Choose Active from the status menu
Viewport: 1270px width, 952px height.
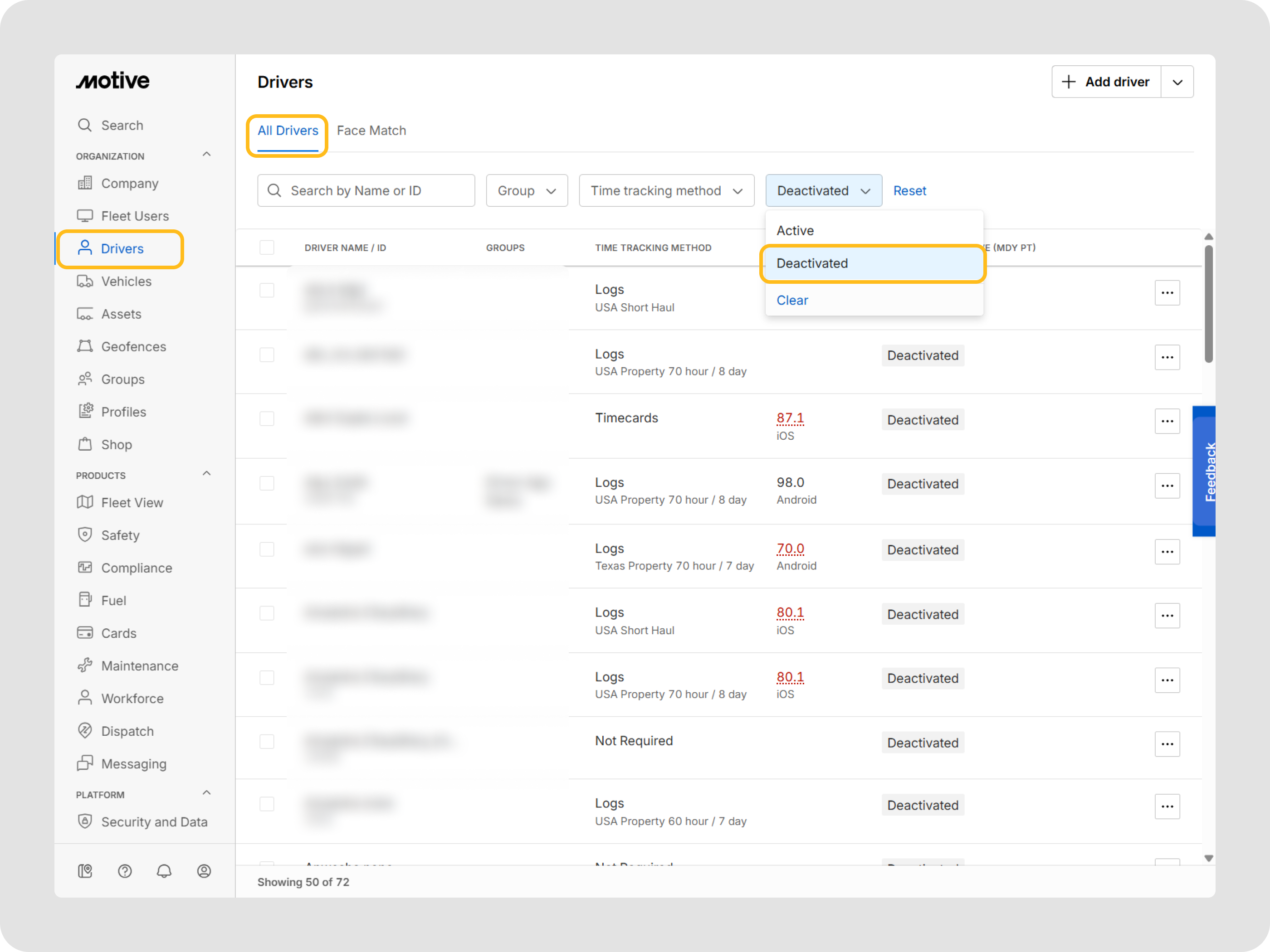click(795, 230)
